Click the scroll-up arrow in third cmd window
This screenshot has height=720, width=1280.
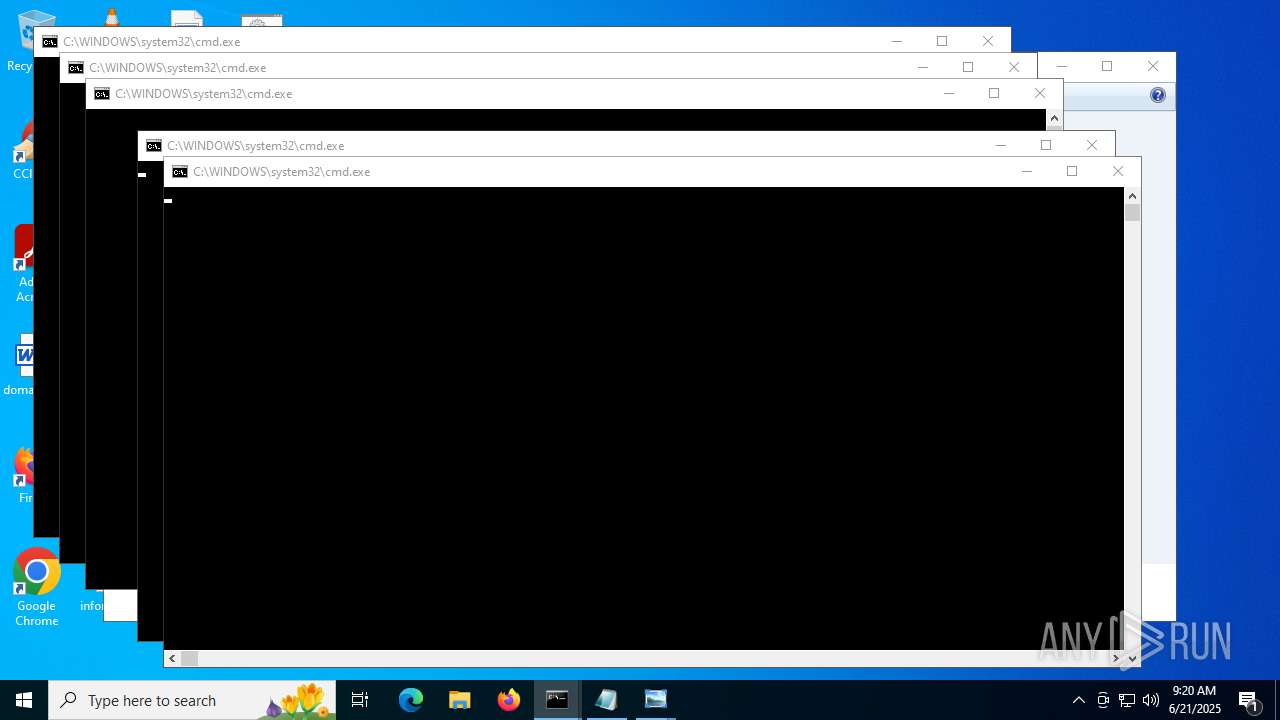pos(1054,119)
